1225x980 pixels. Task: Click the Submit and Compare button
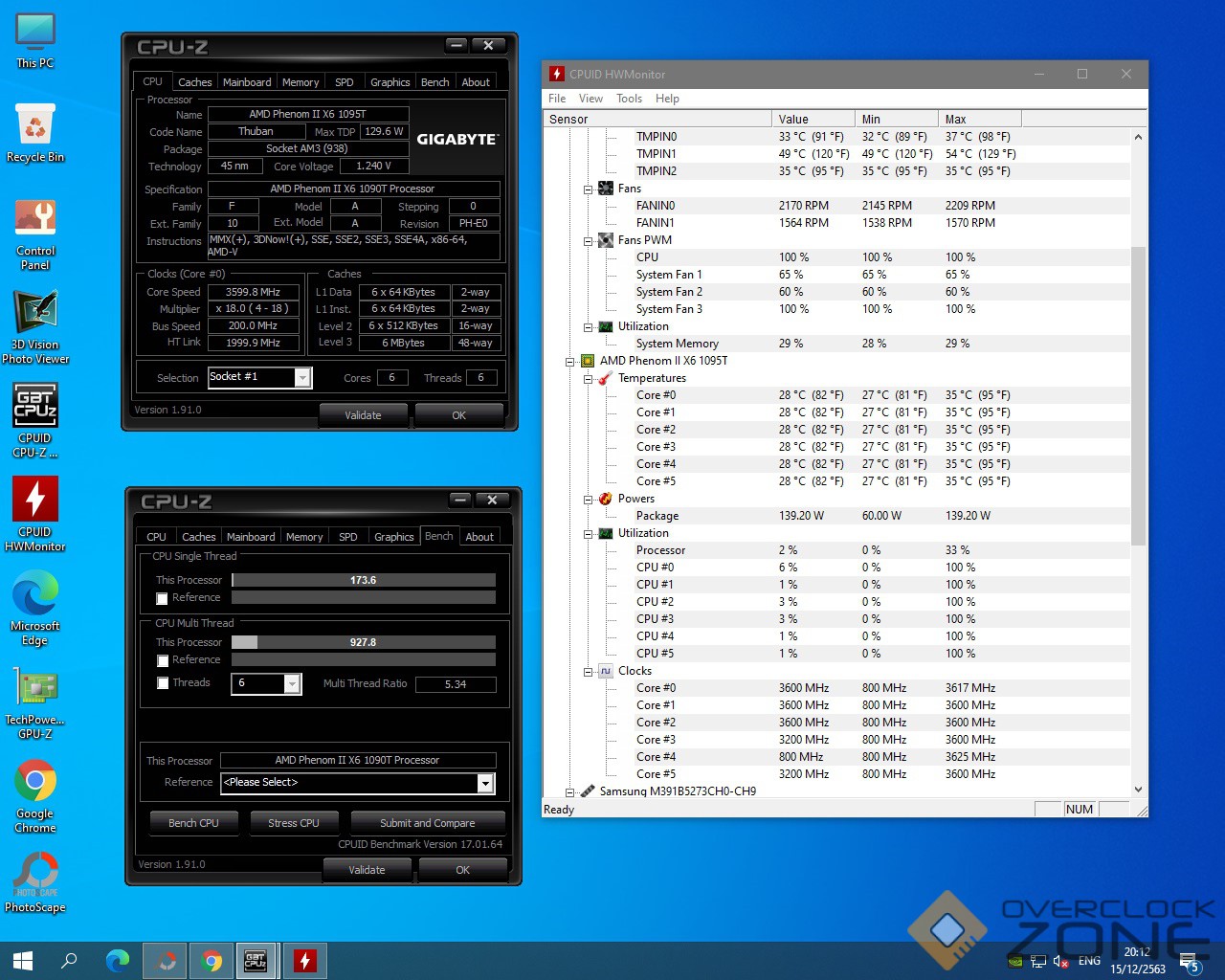pos(427,823)
